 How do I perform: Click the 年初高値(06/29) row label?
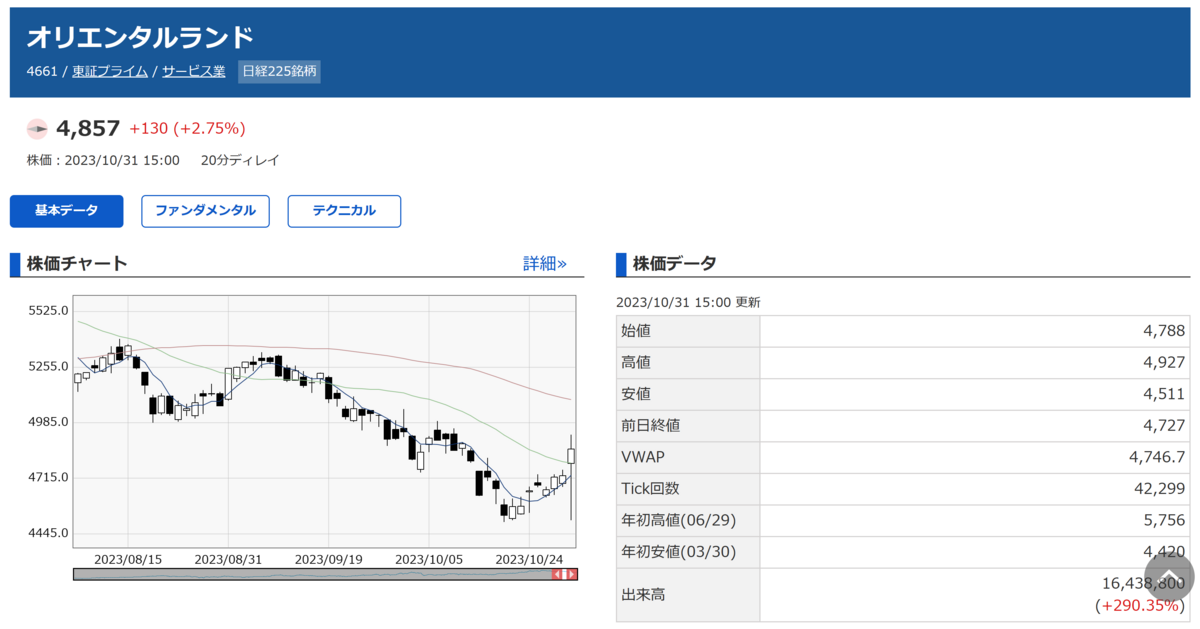[x=678, y=520]
